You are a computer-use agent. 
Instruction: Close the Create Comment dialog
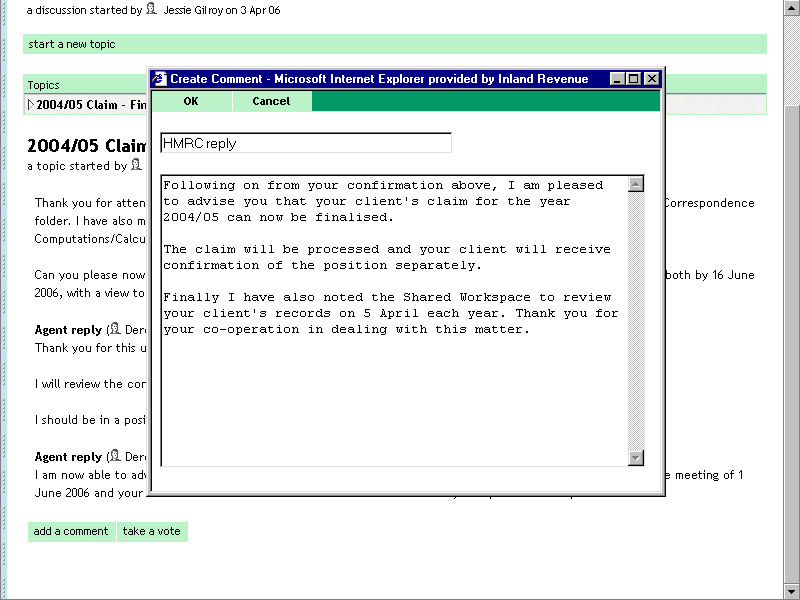point(651,79)
